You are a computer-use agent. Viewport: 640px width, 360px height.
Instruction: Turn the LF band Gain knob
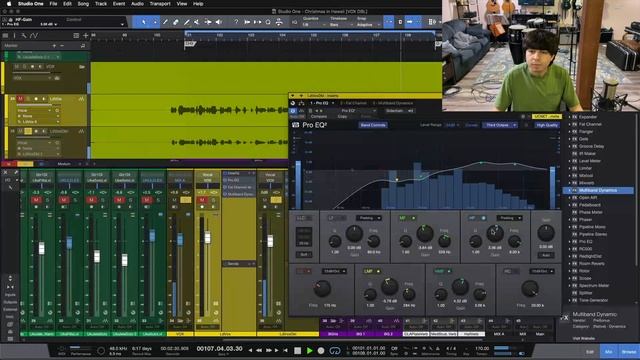354,233
